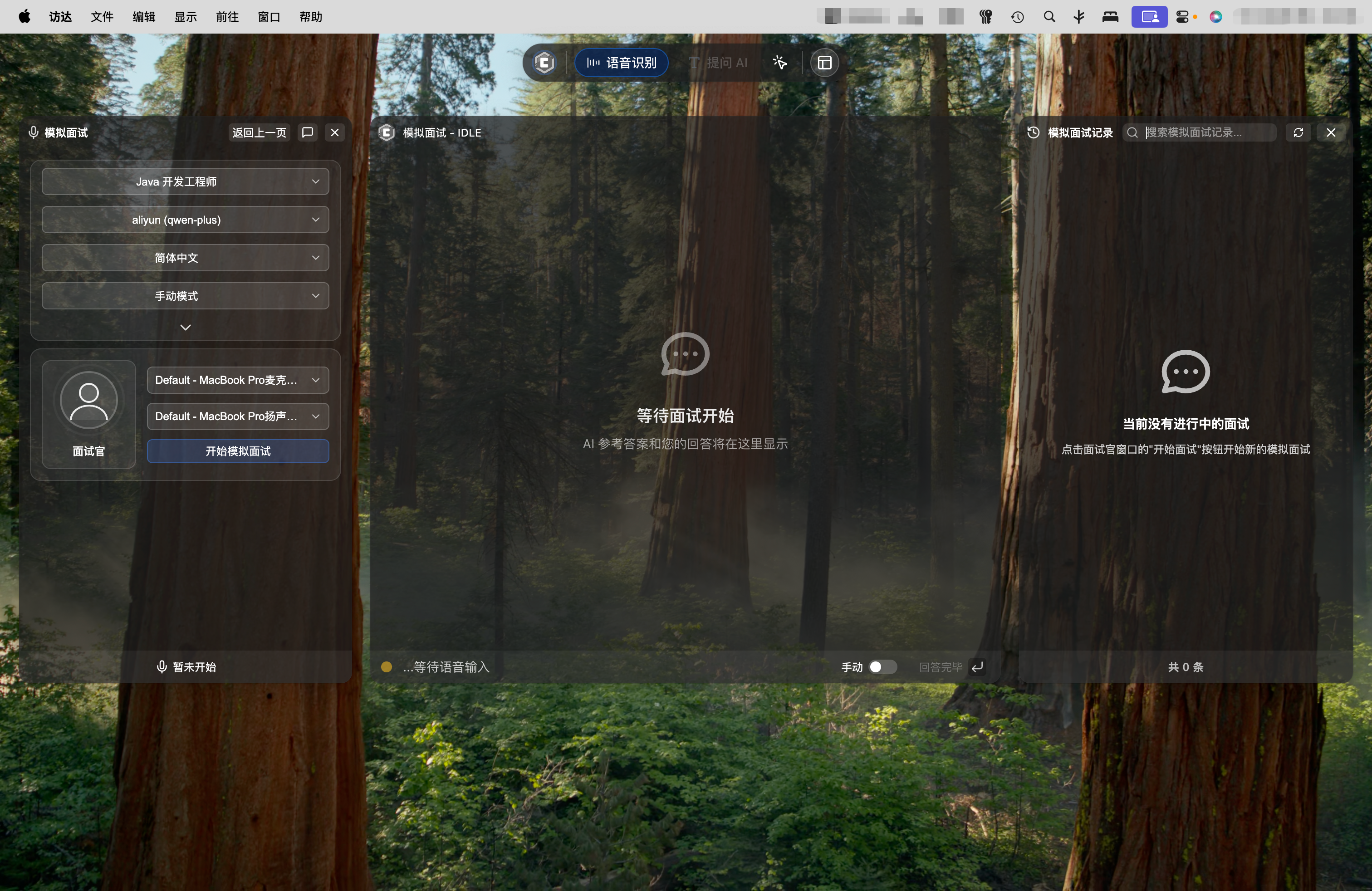
Task: Open the aliyun (qwen-plus) model dropdown
Action: point(185,220)
